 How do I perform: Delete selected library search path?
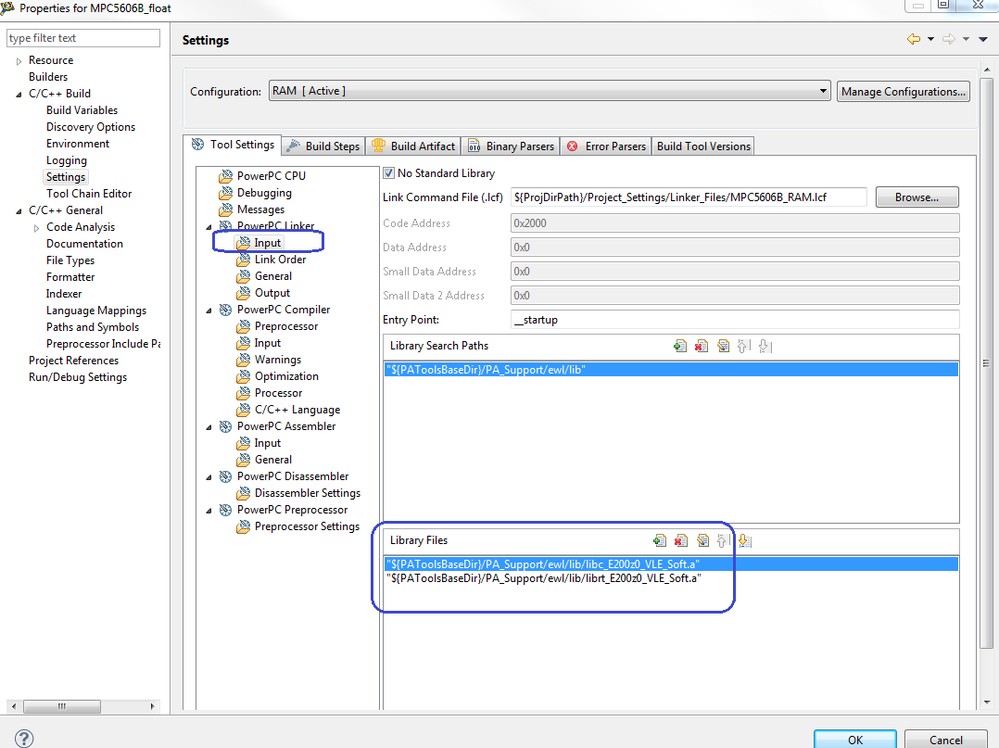coord(701,346)
